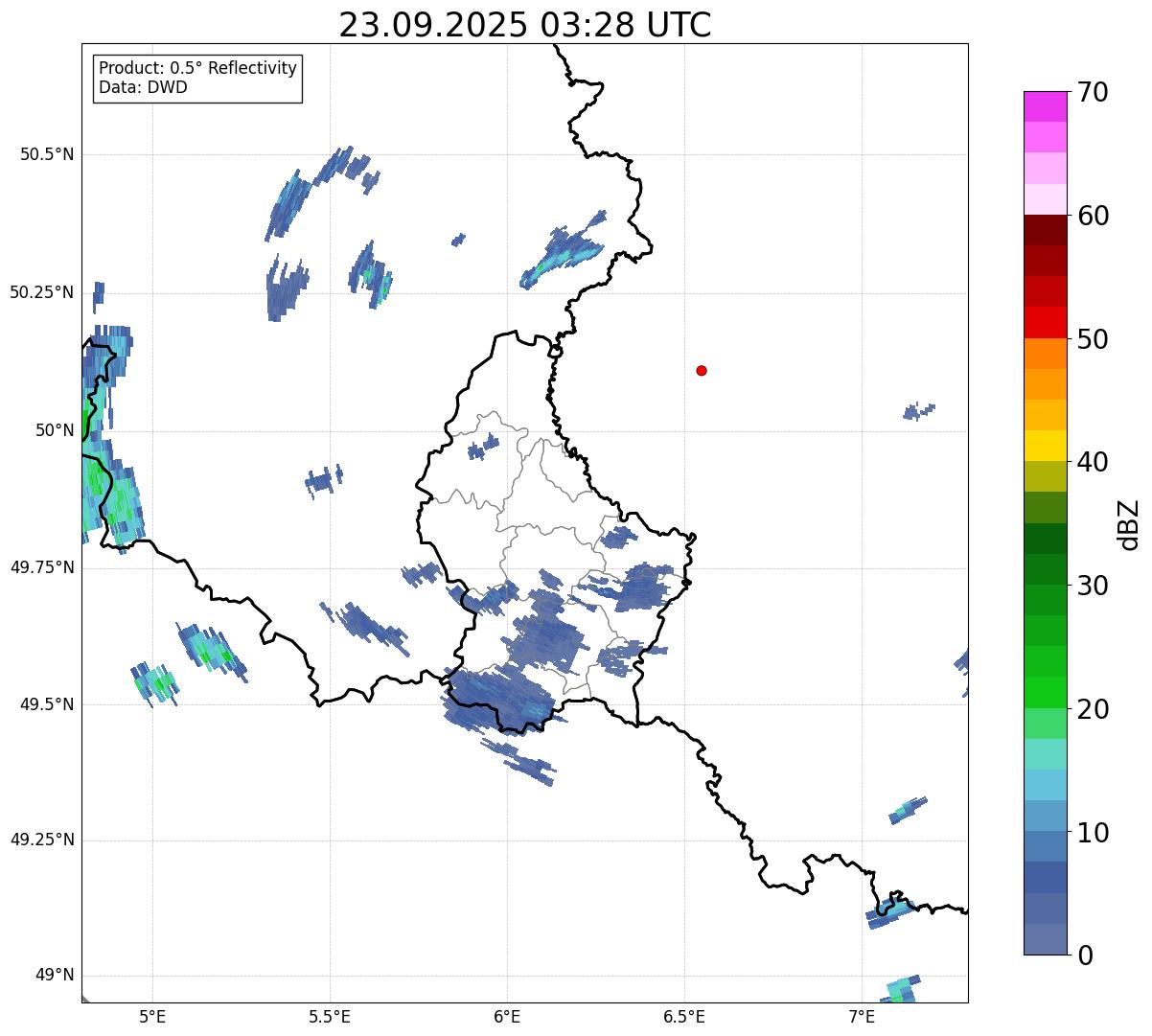Screen dimensions: 1152x1036
Task: Click the colorbar tick label 30
Action: click(x=1093, y=586)
